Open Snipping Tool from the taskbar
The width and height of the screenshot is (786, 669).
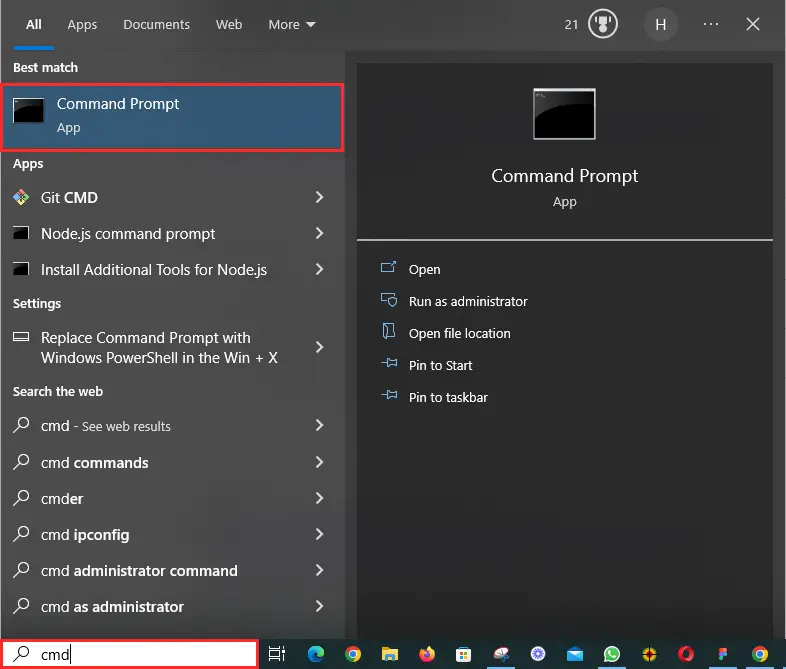click(501, 654)
